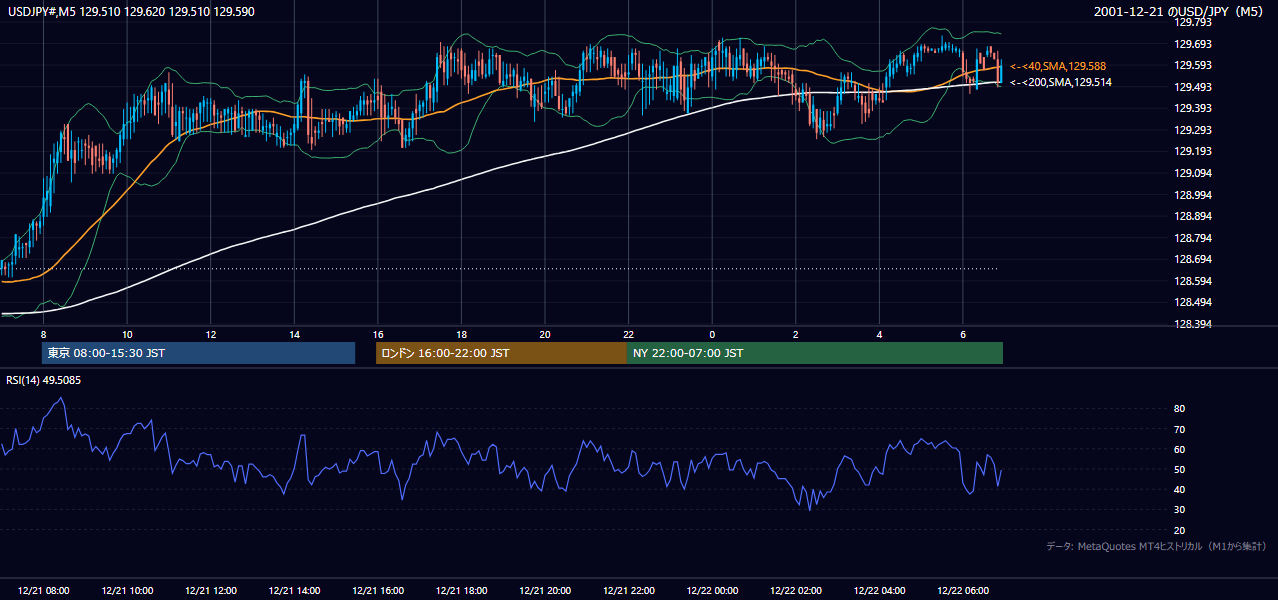Screen dimensions: 1278x600
Task: Click RSI scale value 30
Action: click(1180, 510)
